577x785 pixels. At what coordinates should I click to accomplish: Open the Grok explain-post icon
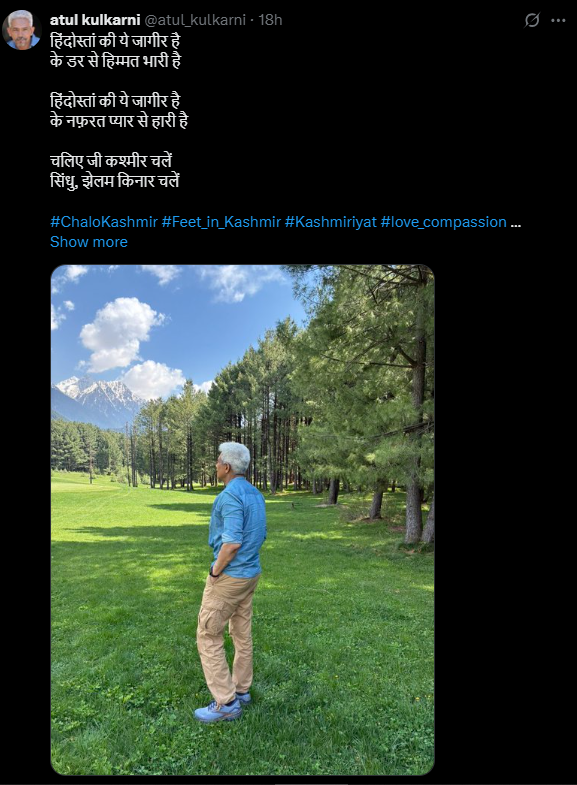pos(532,20)
